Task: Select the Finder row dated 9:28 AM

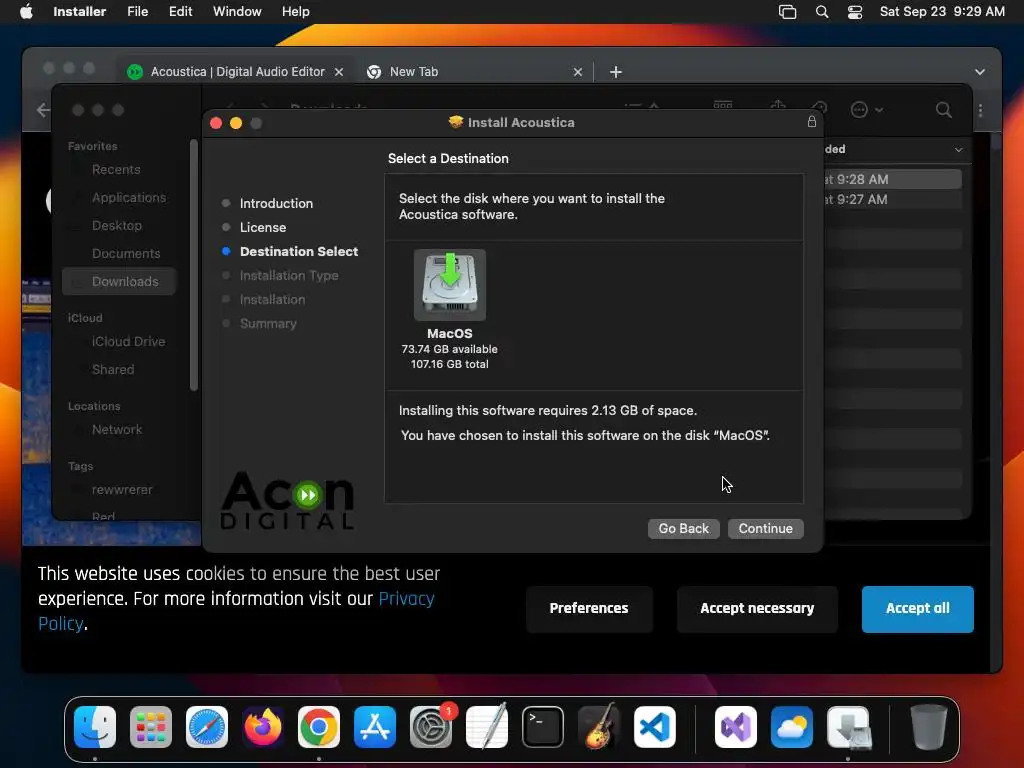Action: (892, 179)
